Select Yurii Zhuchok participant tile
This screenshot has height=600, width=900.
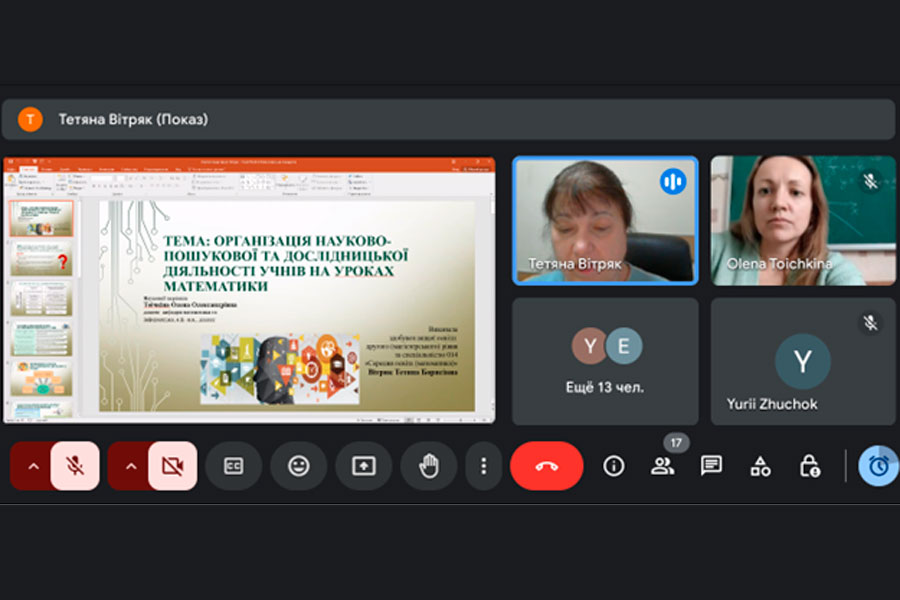click(803, 361)
